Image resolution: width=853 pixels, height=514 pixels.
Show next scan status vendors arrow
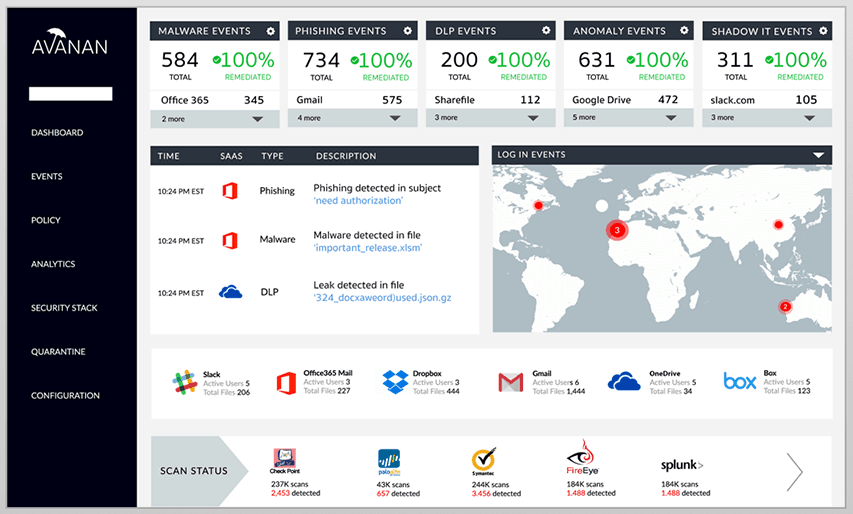[795, 472]
